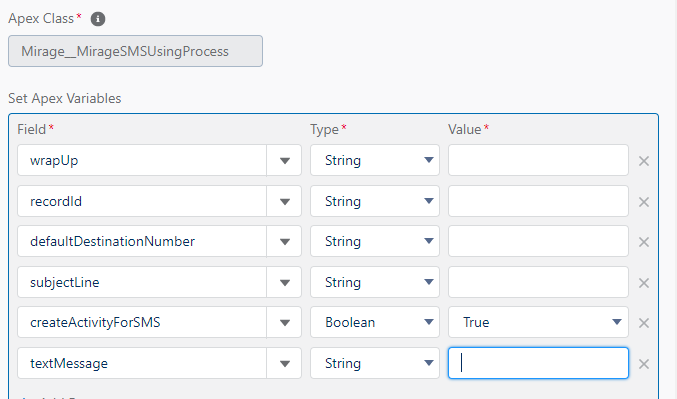Open the wrapUp field dropdown

pyautogui.click(x=284, y=161)
